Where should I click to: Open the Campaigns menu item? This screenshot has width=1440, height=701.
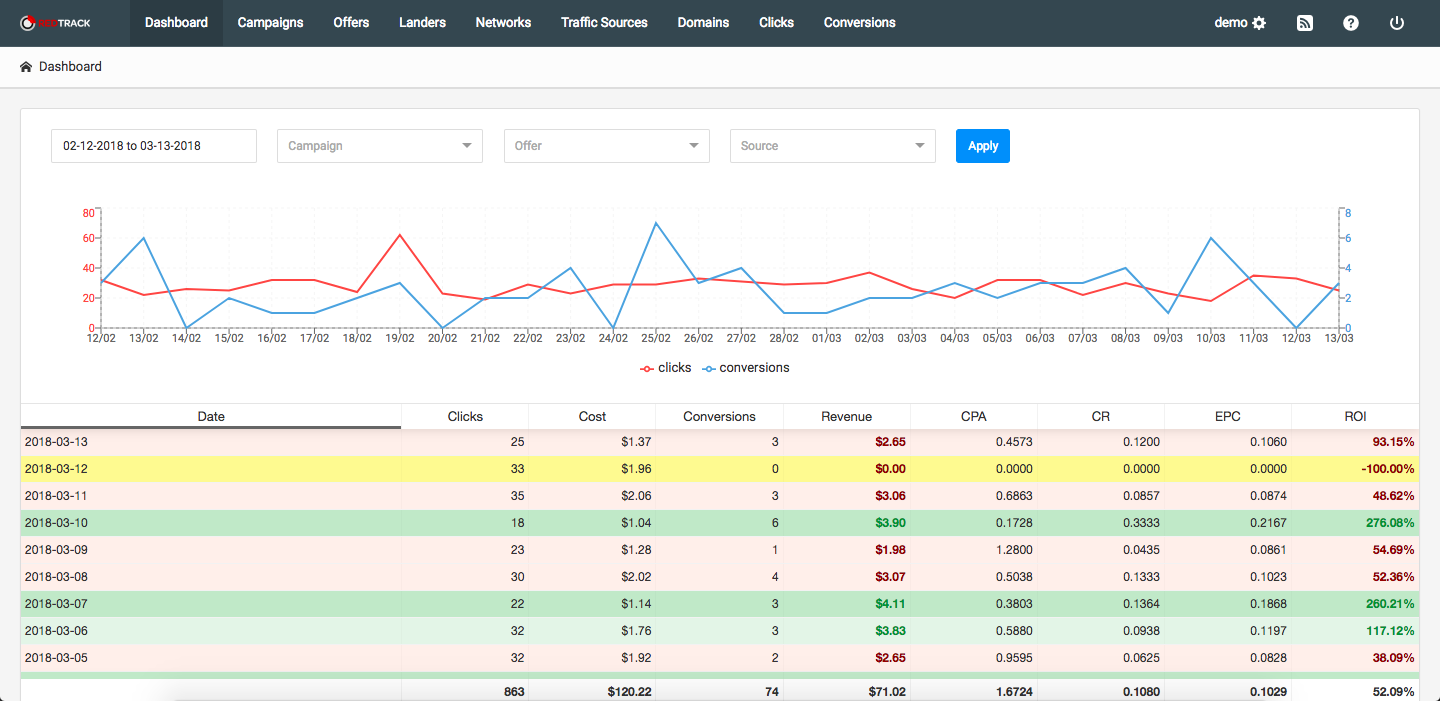270,23
